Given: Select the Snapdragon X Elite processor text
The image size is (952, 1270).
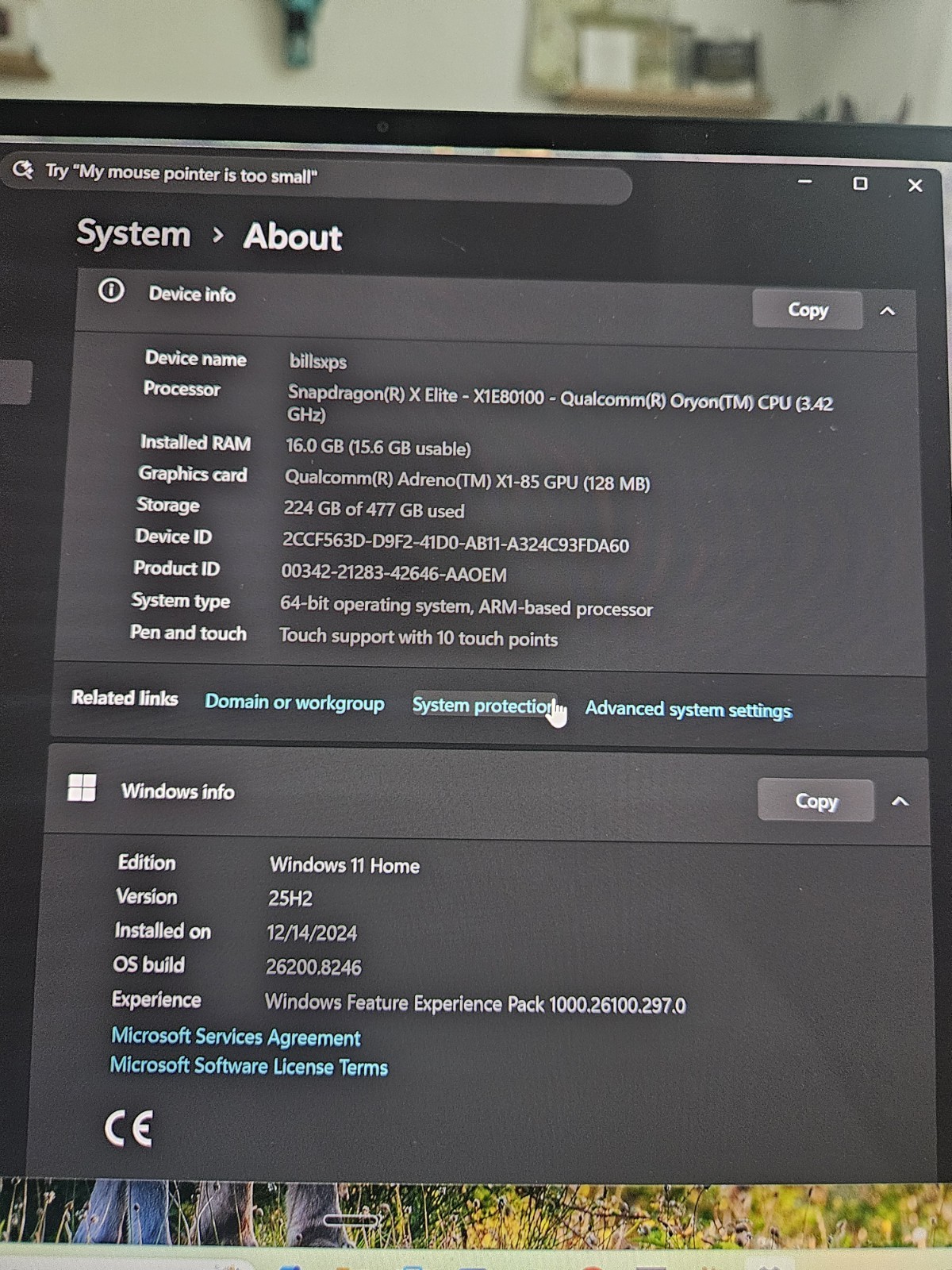Looking at the screenshot, I should 560,404.
